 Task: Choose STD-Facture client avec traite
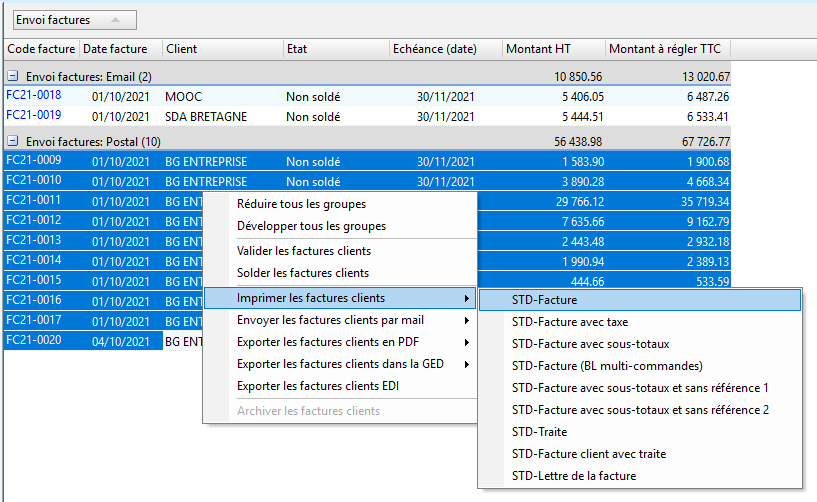tap(588, 454)
